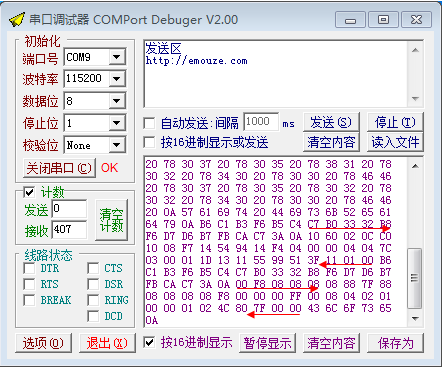Screen dimensions: 443x368
Task: Open the port number COM9 dropdown
Action: (x=117, y=57)
